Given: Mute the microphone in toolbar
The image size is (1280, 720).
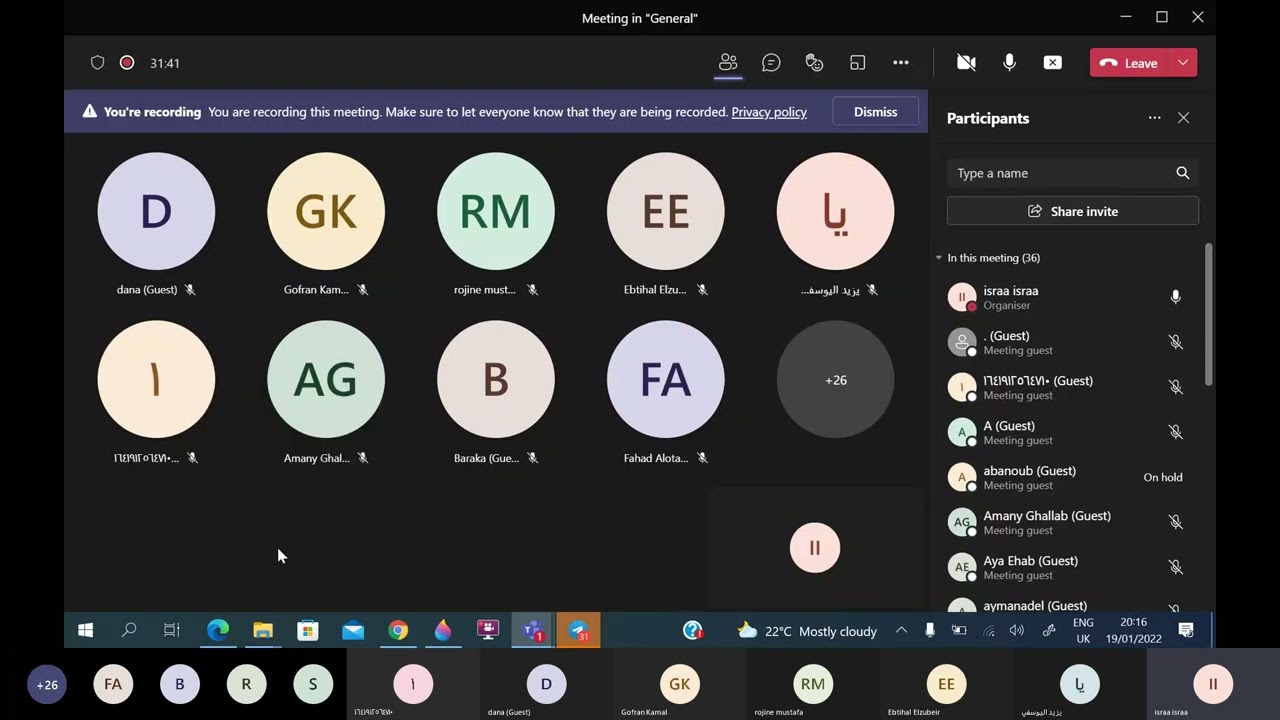Looking at the screenshot, I should tap(1009, 63).
